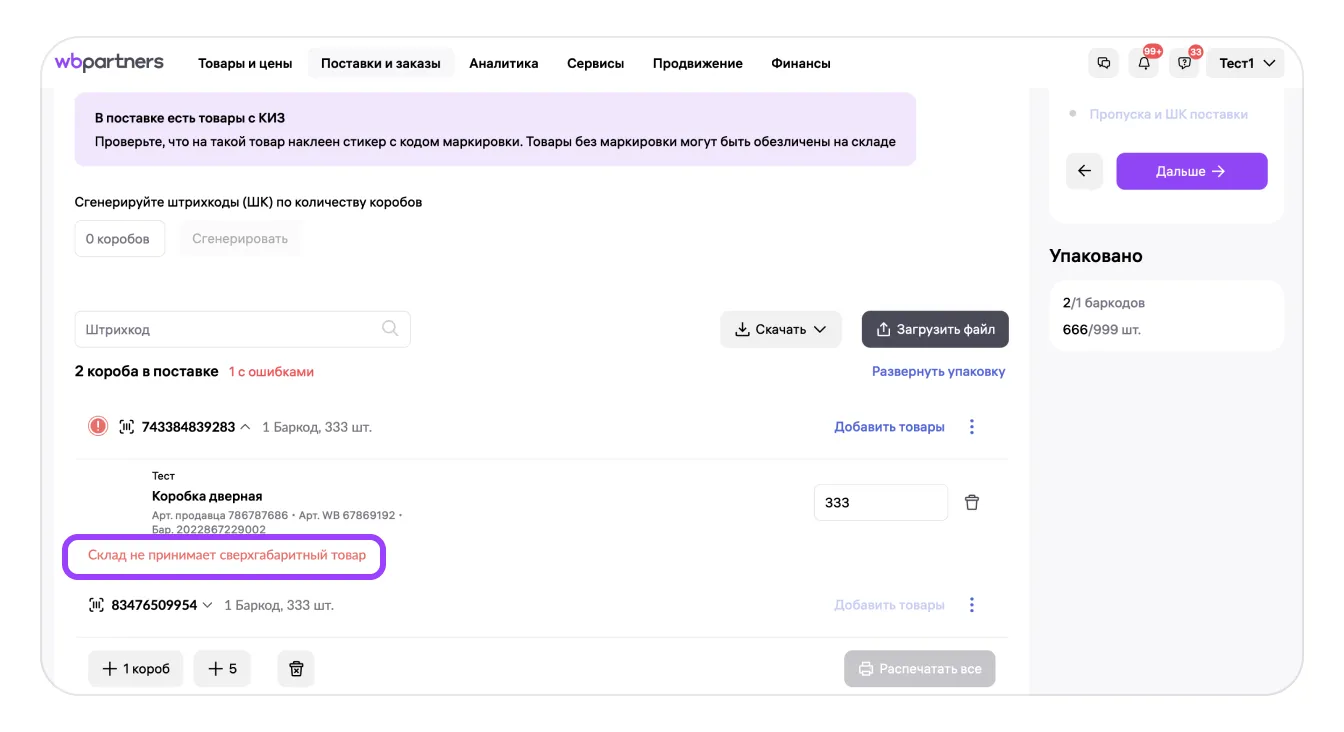Open the chat messages icon in header
The width and height of the screenshot is (1344, 732).
[1104, 63]
